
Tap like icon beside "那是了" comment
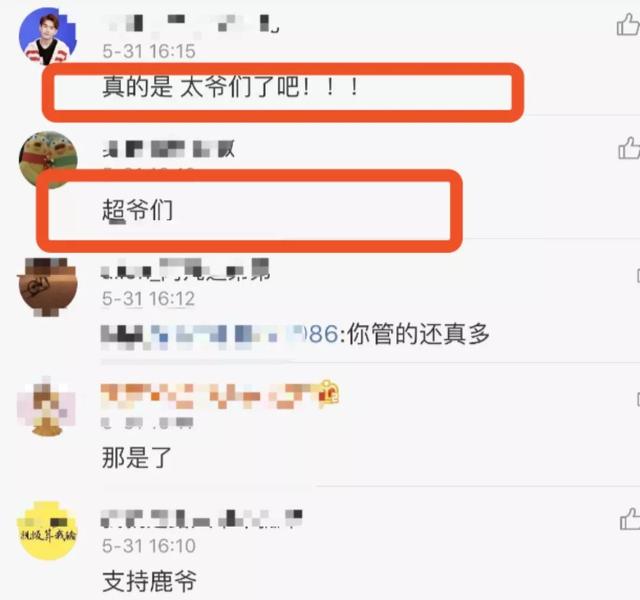point(638,399)
